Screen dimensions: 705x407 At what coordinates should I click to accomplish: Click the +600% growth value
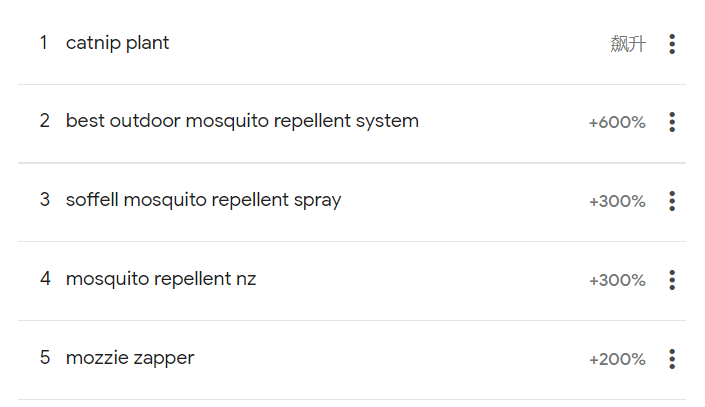pos(617,122)
